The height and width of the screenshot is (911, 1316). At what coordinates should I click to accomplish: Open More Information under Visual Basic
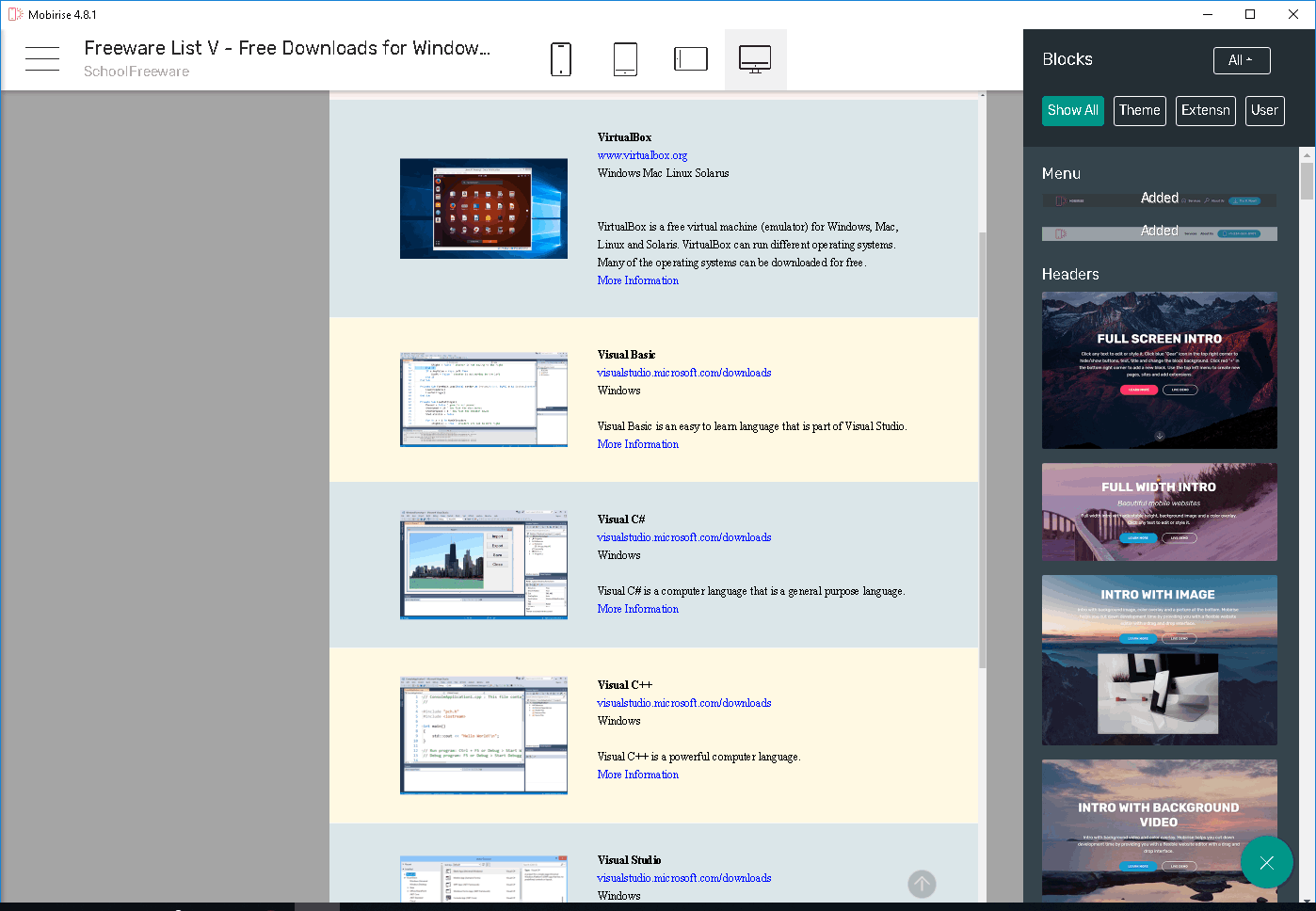point(637,444)
